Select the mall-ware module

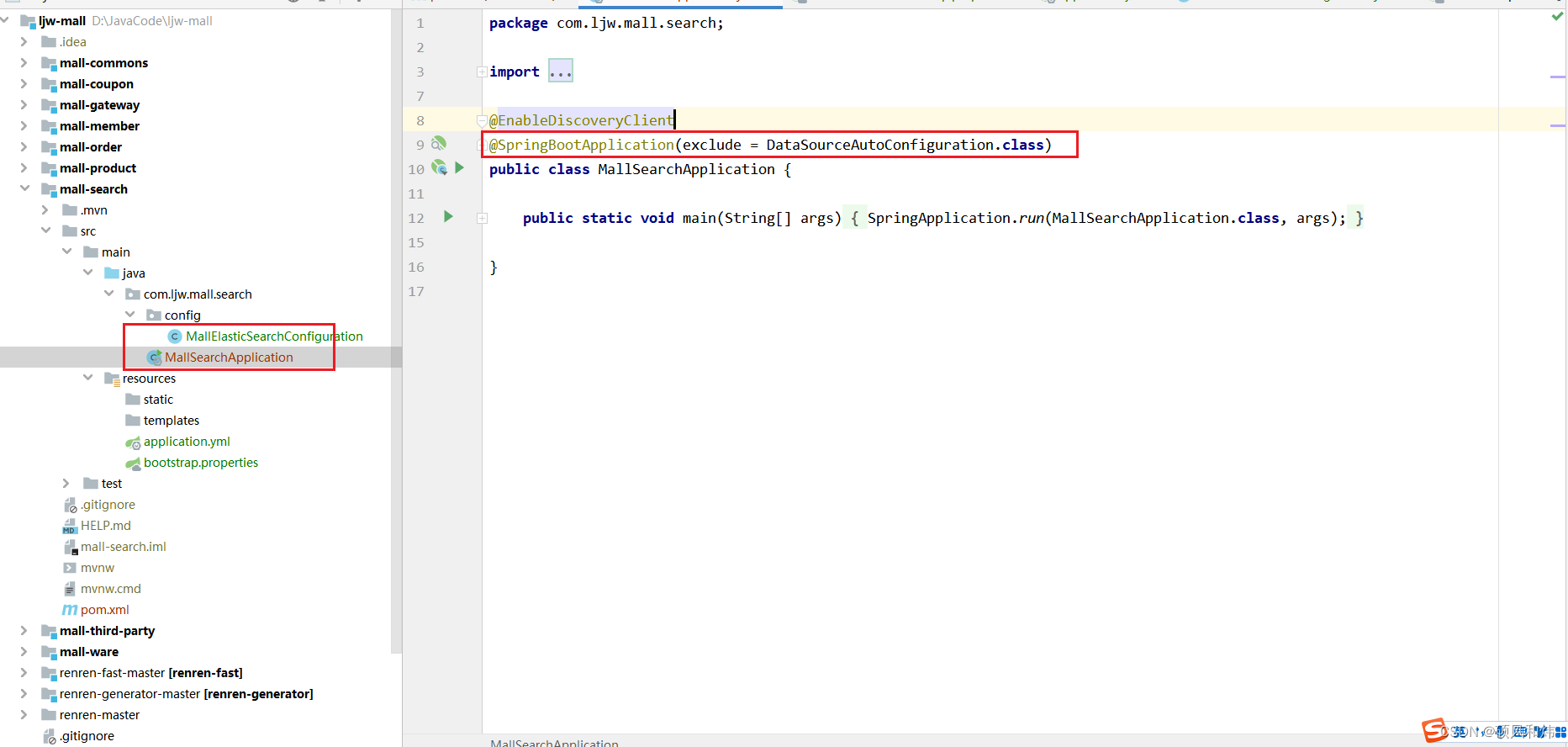point(89,652)
